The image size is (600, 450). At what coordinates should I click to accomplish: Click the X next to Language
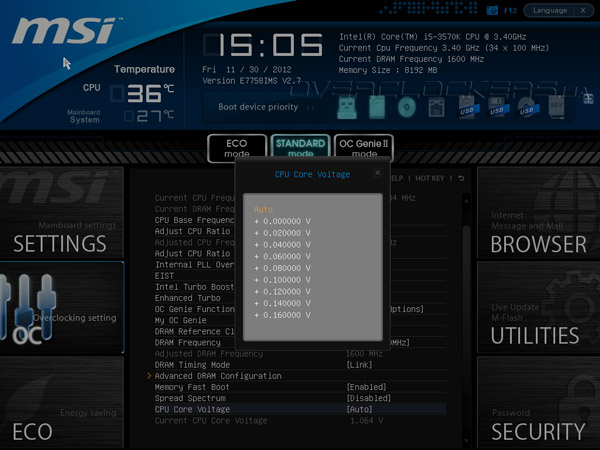(583, 10)
